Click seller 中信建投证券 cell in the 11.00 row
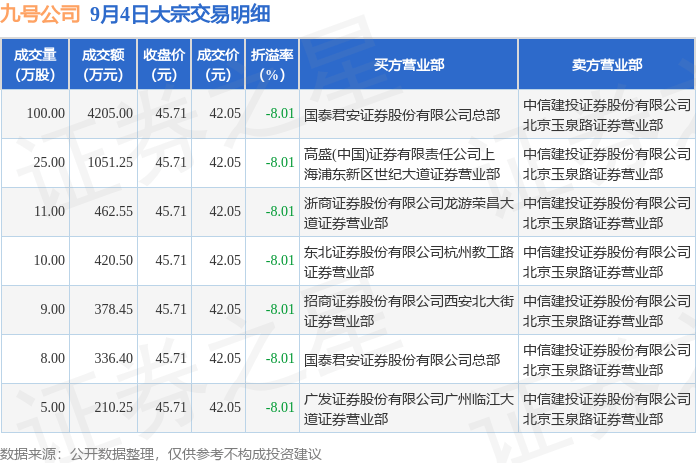 (x=607, y=213)
